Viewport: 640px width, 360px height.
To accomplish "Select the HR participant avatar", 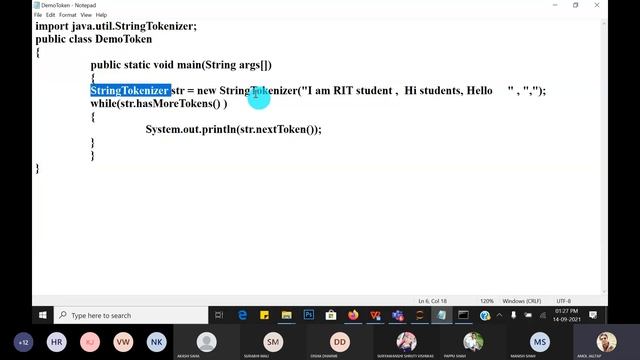I will coord(56,342).
